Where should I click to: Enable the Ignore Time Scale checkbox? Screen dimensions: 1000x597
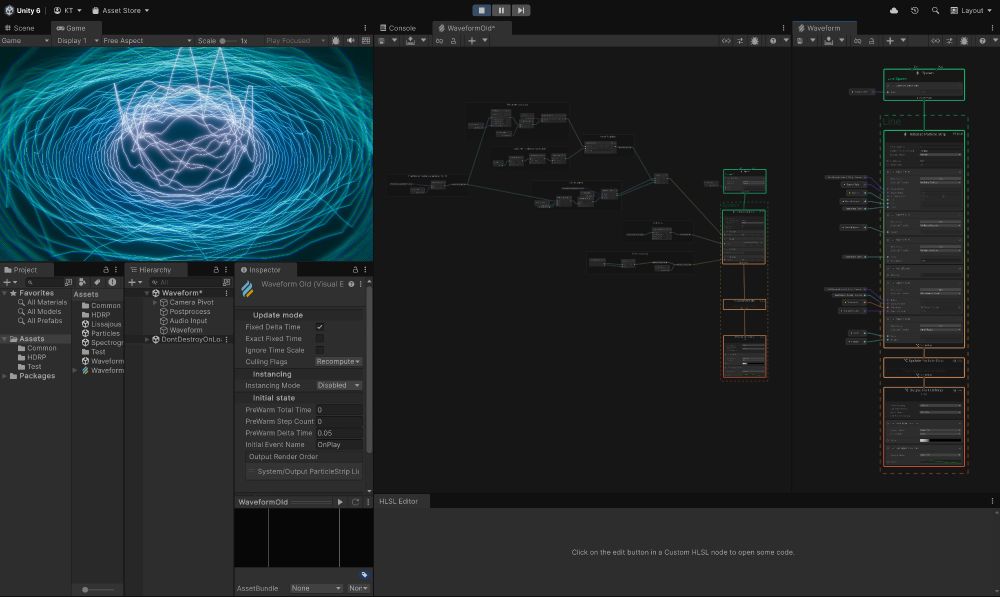[x=320, y=350]
